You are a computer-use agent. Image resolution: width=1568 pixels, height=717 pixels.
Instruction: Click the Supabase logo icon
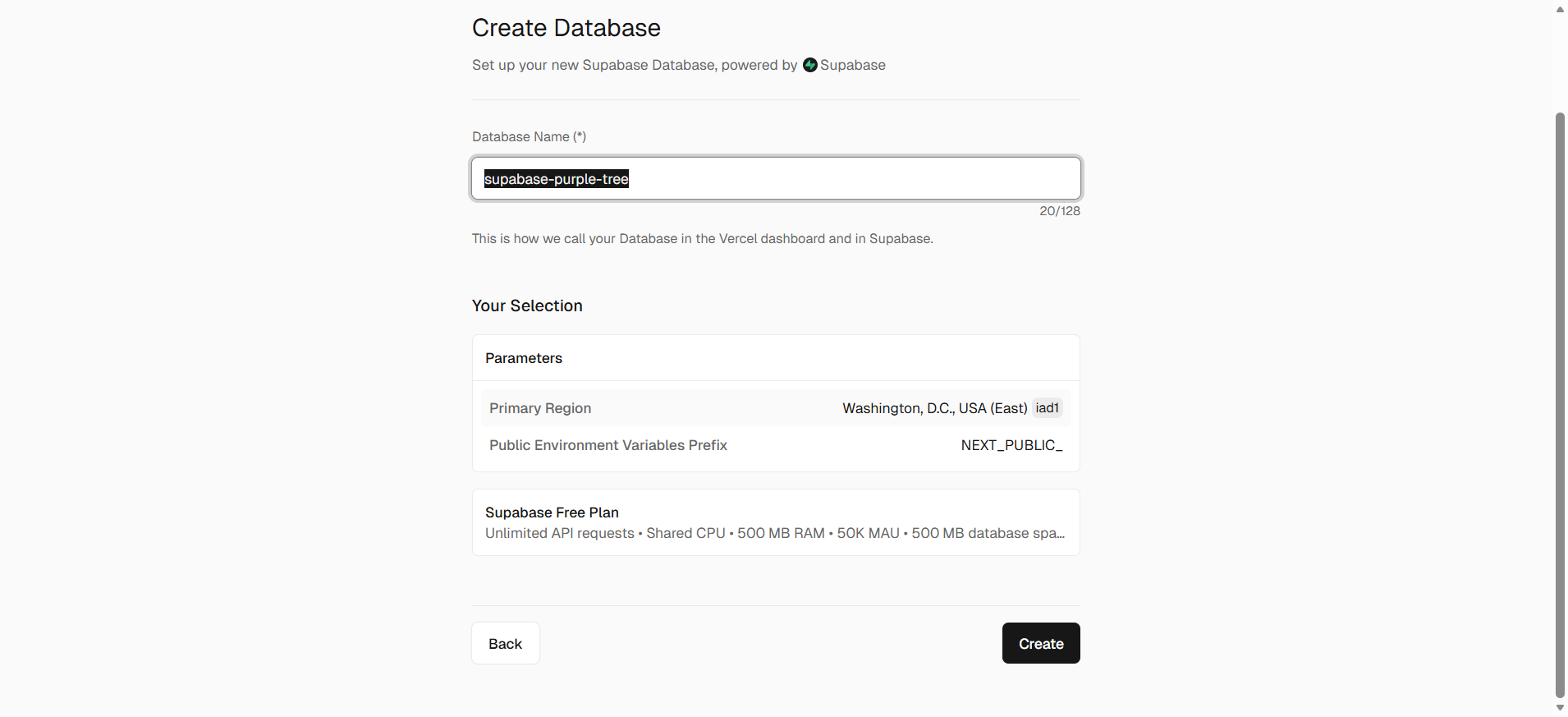tap(810, 65)
